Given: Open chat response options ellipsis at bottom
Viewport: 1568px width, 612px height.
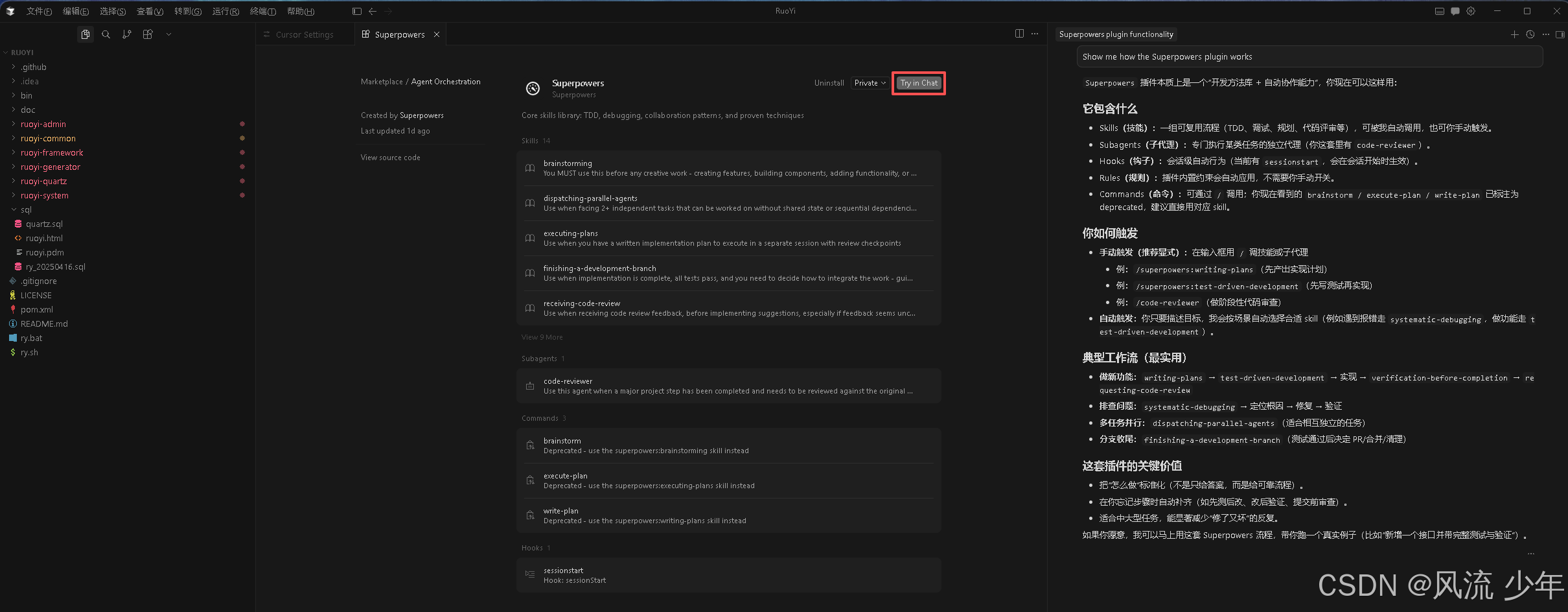Looking at the screenshot, I should pos(1531,554).
